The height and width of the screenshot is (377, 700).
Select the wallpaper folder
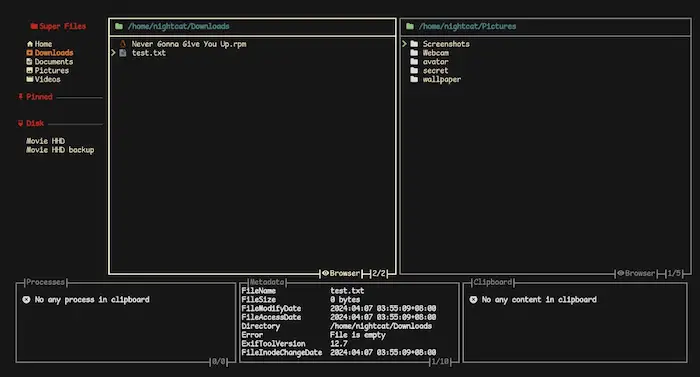click(436, 80)
